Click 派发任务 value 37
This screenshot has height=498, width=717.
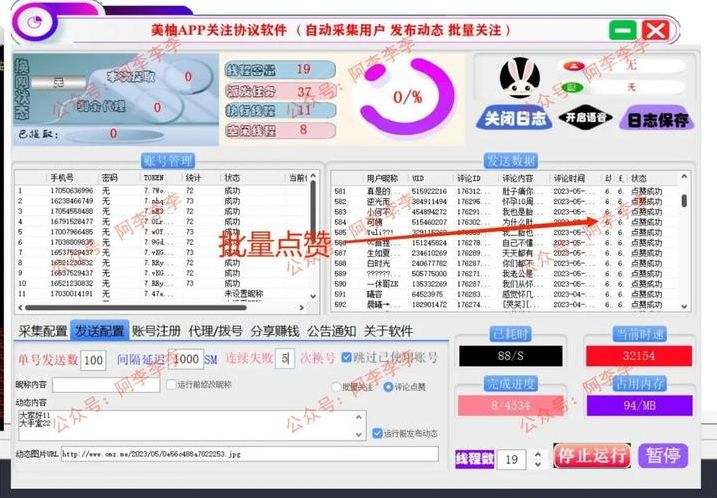304,91
